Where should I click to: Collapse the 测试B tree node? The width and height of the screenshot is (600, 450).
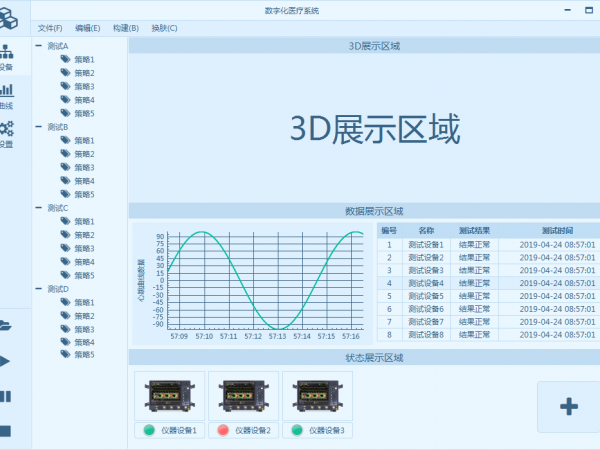click(x=39, y=127)
